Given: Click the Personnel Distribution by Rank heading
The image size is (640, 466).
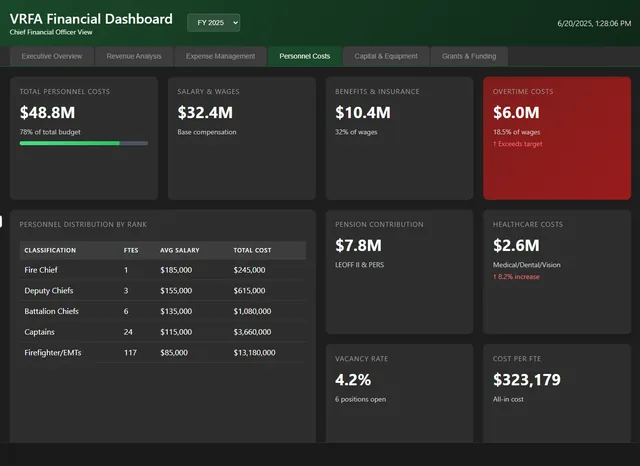Looking at the screenshot, I should 83,224.
